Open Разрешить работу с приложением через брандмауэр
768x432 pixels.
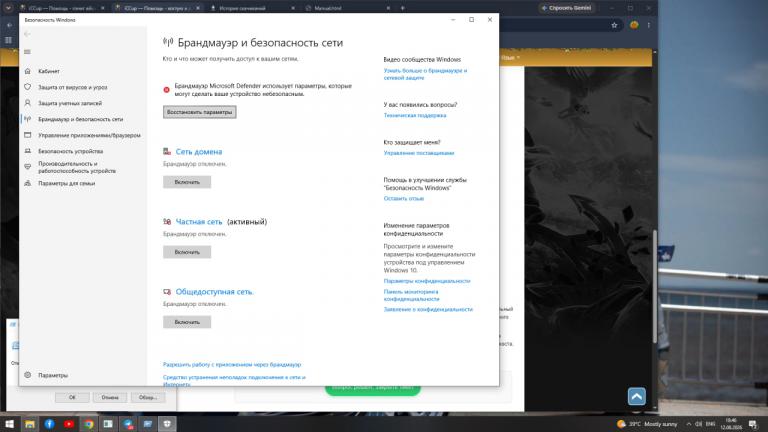click(x=232, y=365)
